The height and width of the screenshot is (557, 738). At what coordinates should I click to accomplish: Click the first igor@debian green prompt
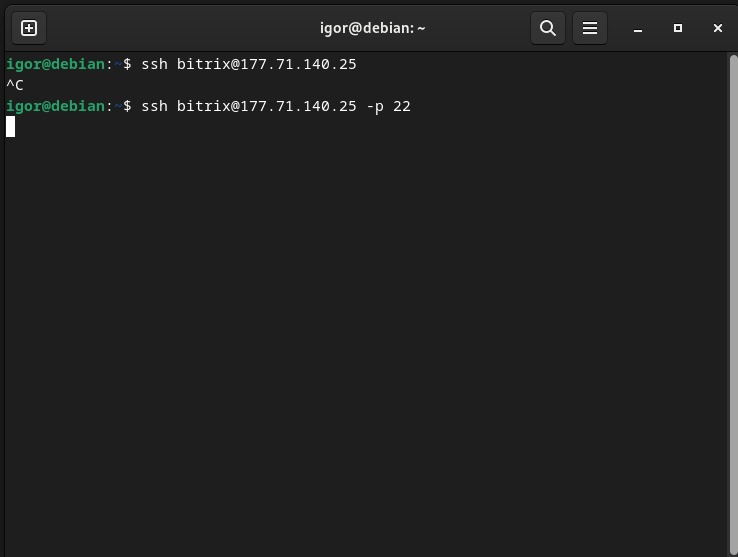coord(55,64)
